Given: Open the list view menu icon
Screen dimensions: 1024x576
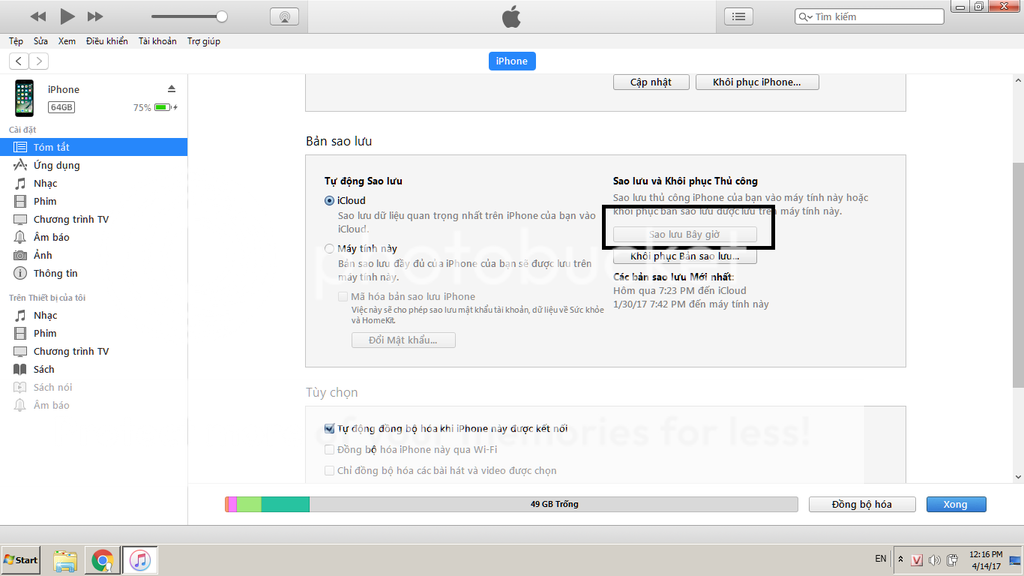Looking at the screenshot, I should [739, 16].
